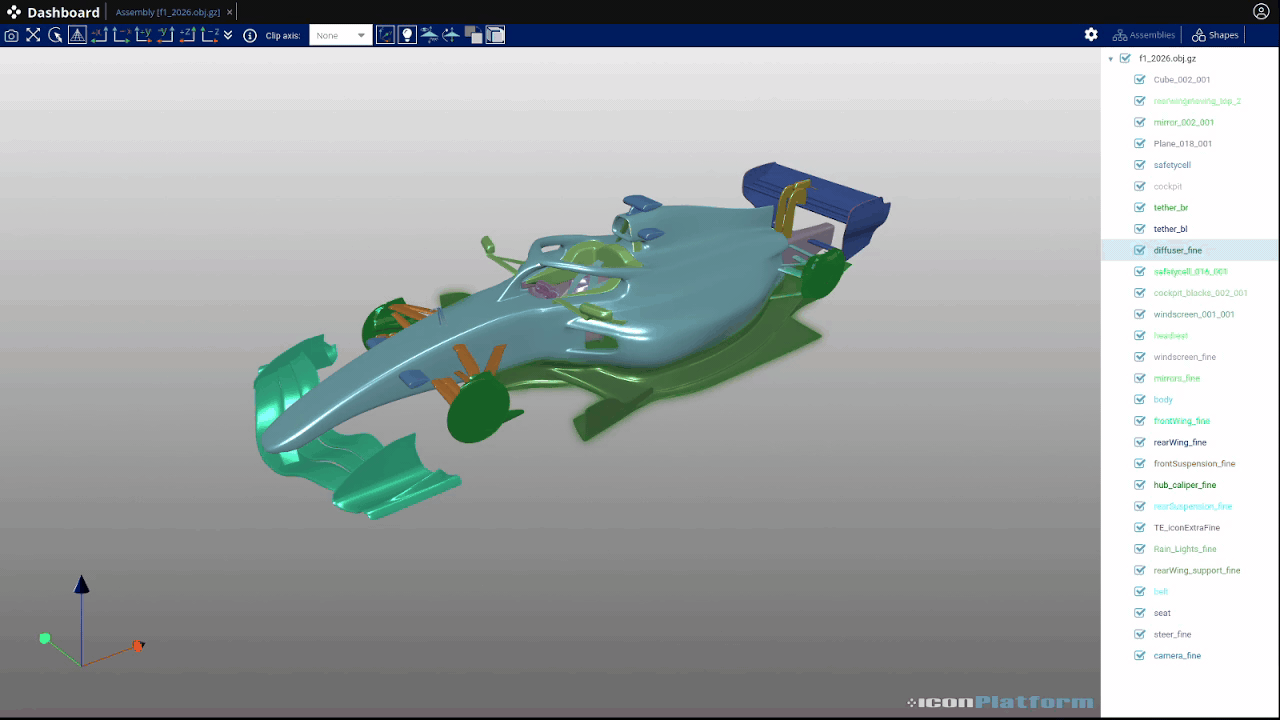Viewport: 1280px width, 720px height.
Task: Click the user account icon
Action: 1261,12
